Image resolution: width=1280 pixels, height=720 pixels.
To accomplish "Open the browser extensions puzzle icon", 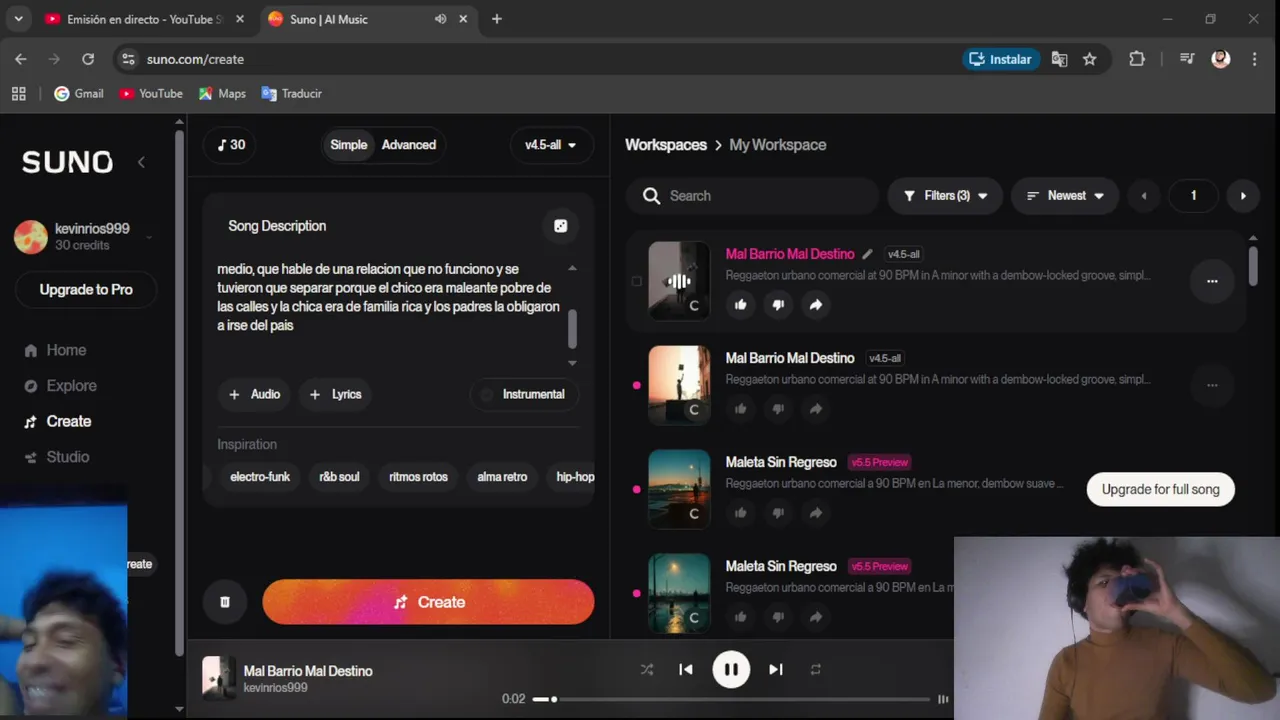I will click(1137, 59).
